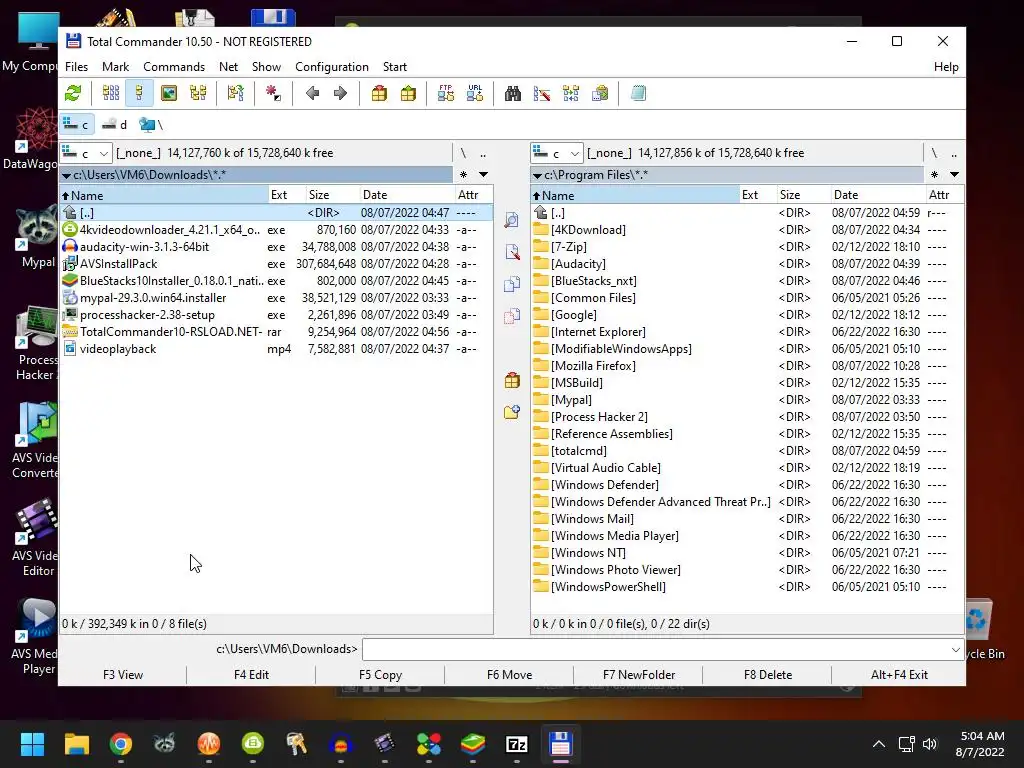
Task: Click the View icon in the middle bar
Action: pyautogui.click(x=511, y=220)
